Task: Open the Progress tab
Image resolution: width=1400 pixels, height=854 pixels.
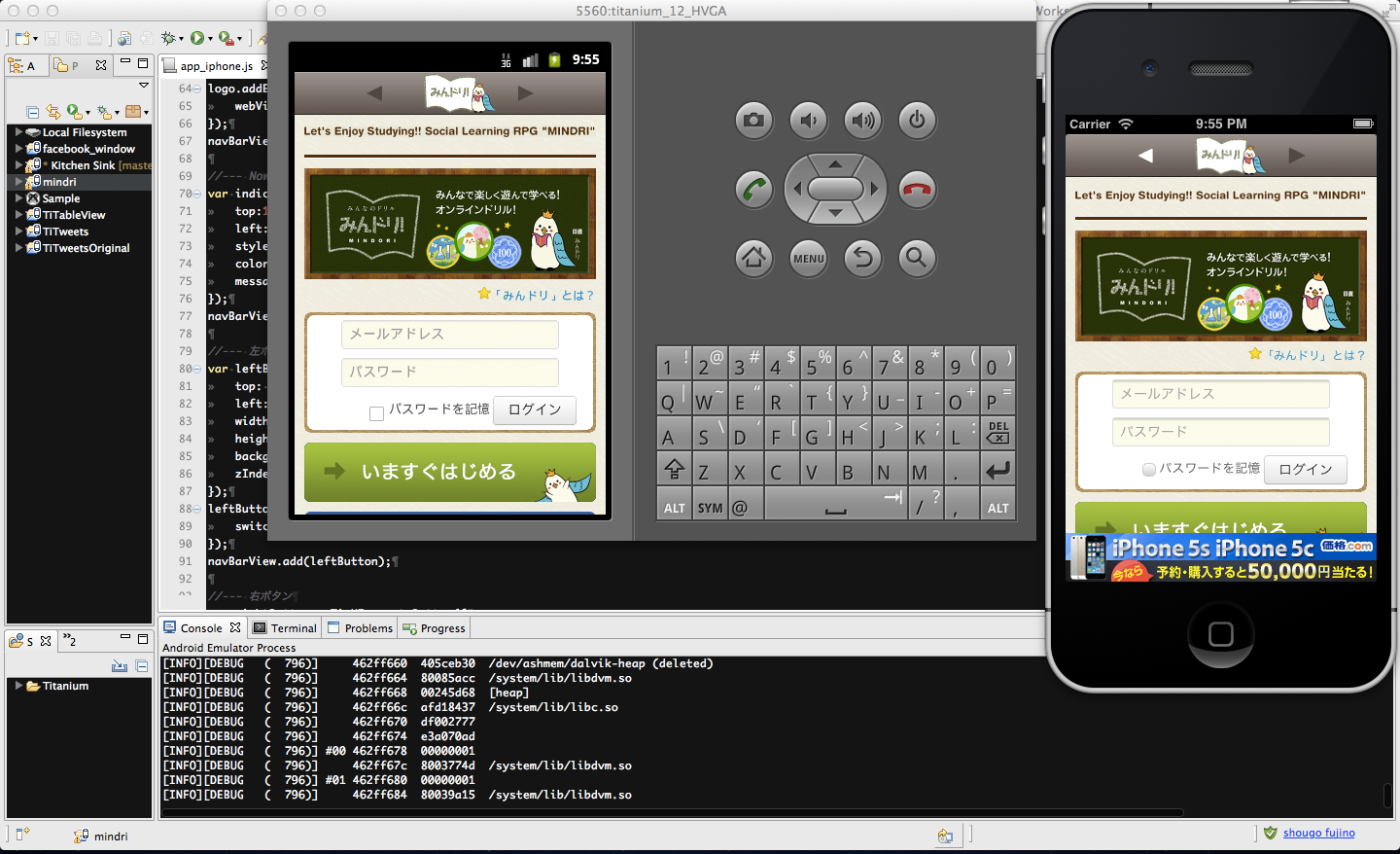Action: 434,628
